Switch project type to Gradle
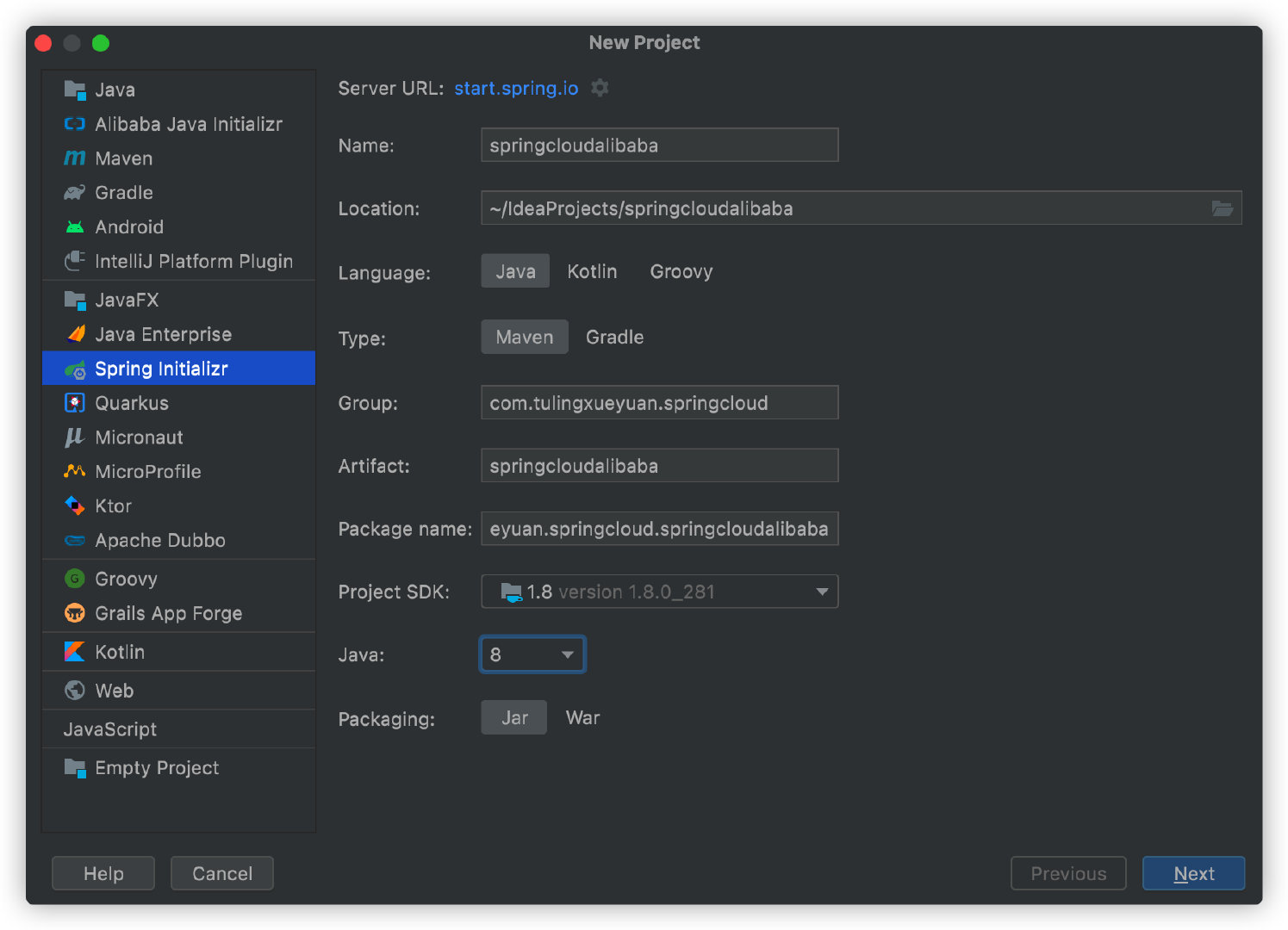Viewport: 1288px width, 930px height. [614, 338]
